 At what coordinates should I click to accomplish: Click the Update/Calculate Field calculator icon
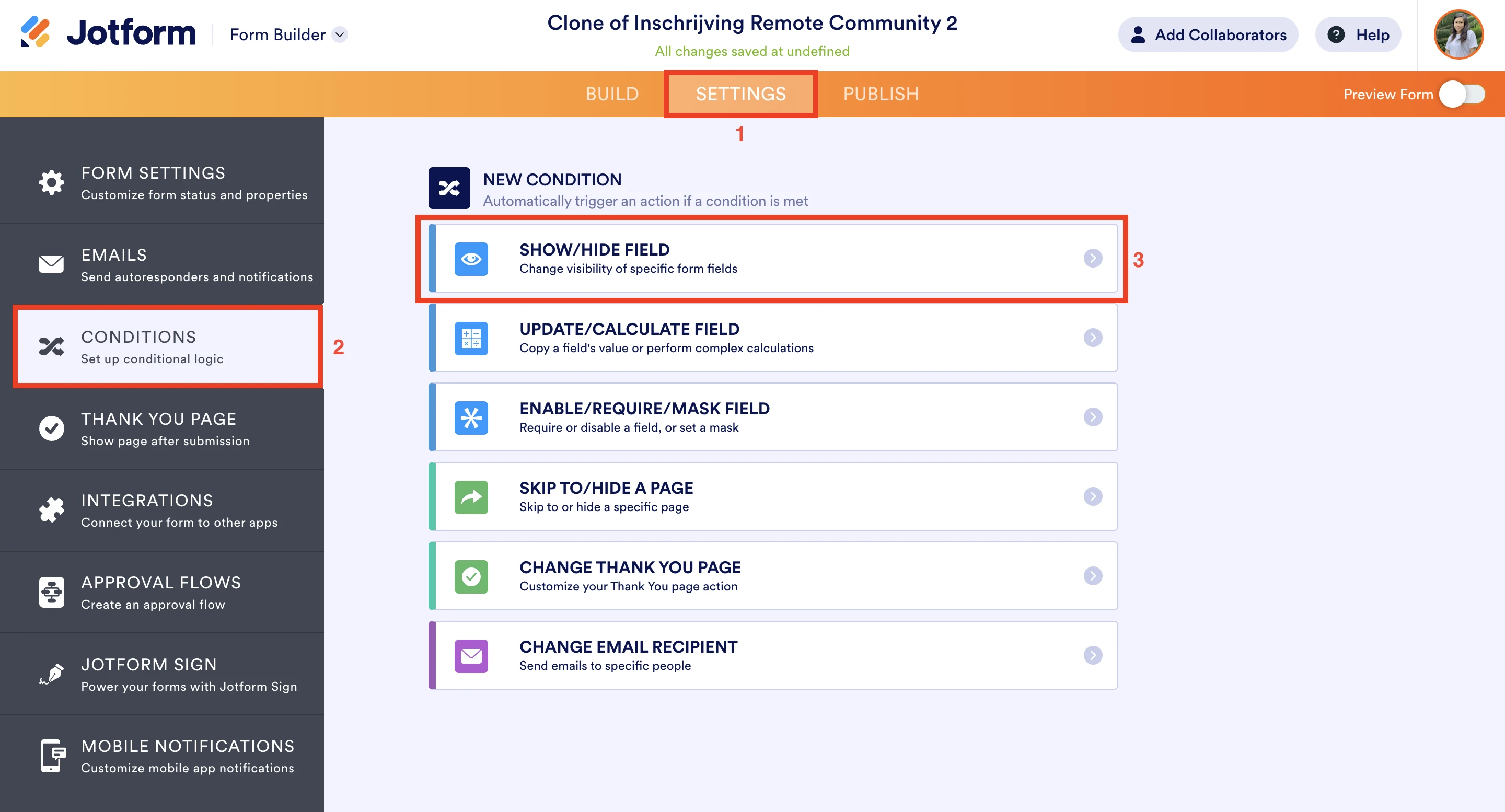pyautogui.click(x=471, y=338)
